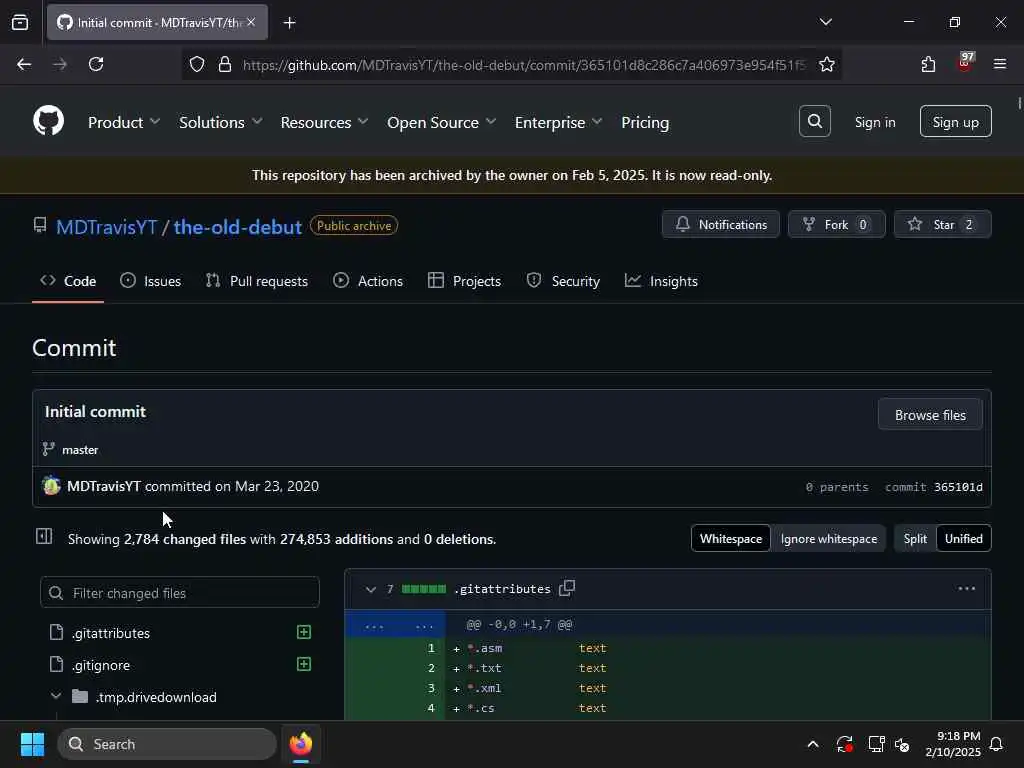
Task: Open the Issues tab
Action: [x=151, y=281]
